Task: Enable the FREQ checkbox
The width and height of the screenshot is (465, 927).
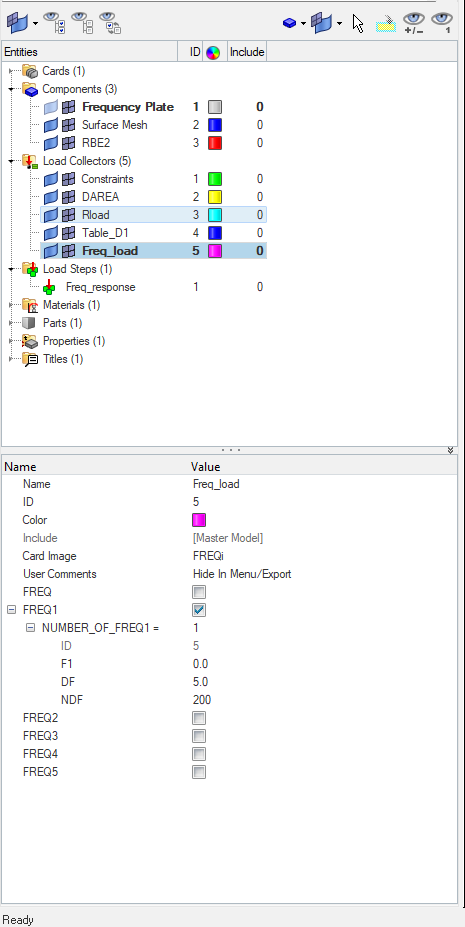Action: (199, 592)
